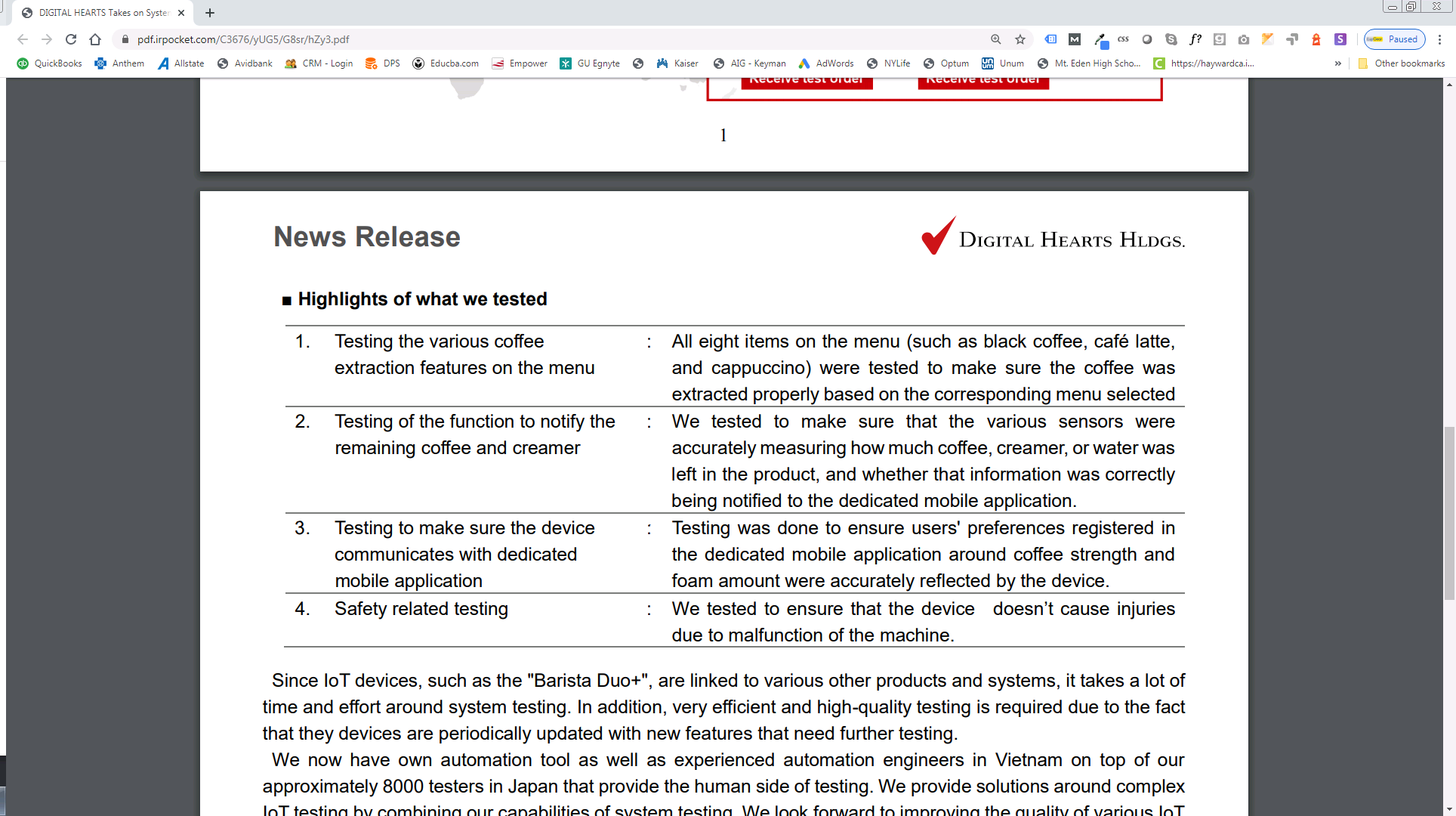The image size is (1456, 816).
Task: Open the orange note extension icon
Action: 1268,39
